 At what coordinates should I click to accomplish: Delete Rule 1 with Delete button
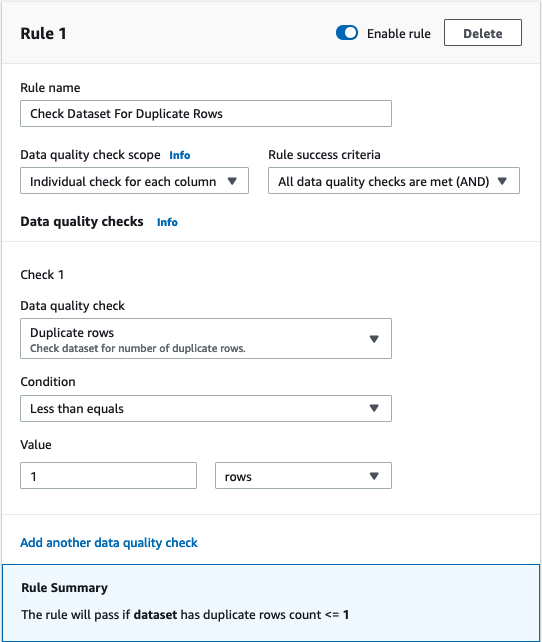483,33
